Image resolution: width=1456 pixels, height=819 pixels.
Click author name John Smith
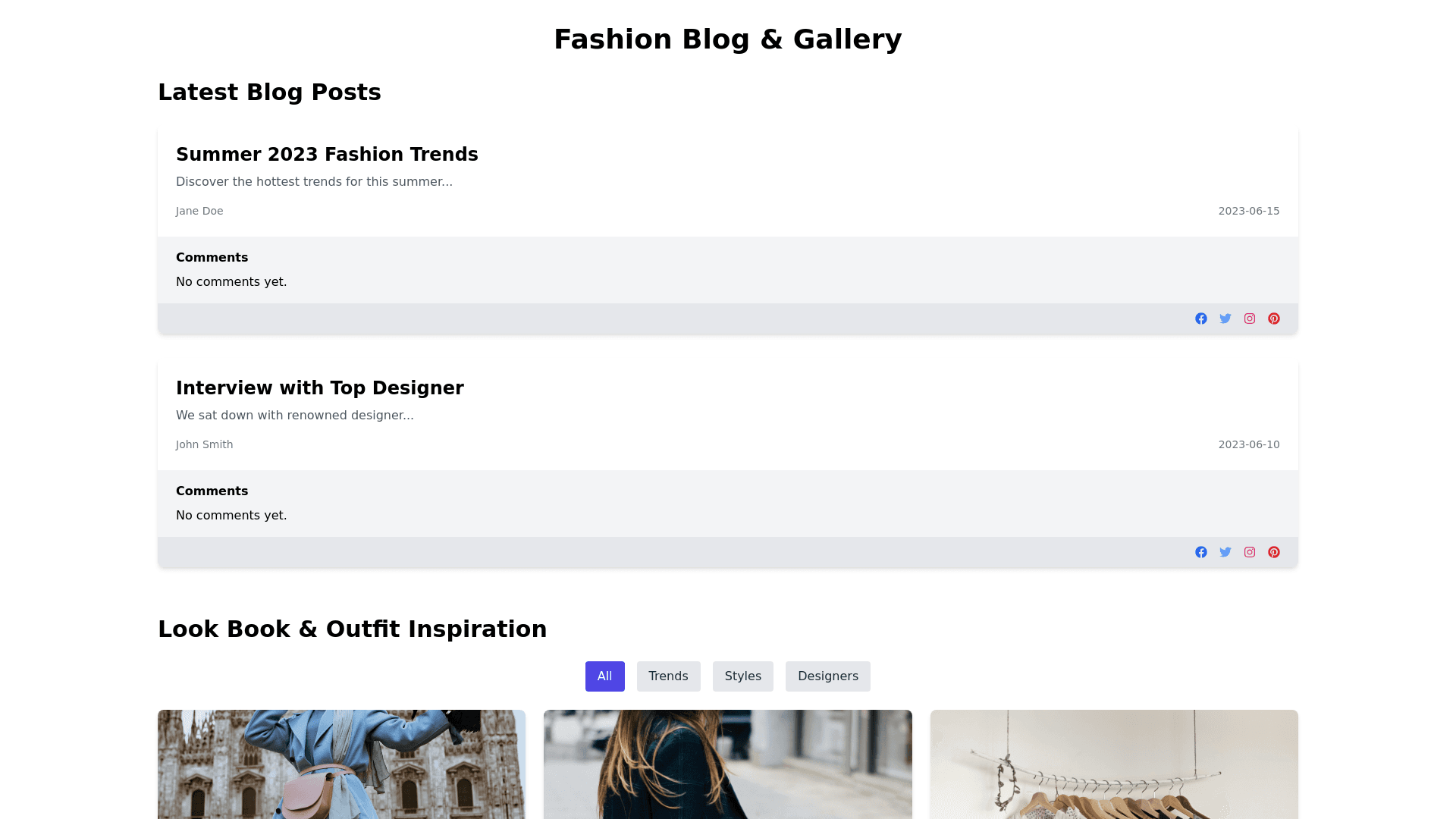204,444
